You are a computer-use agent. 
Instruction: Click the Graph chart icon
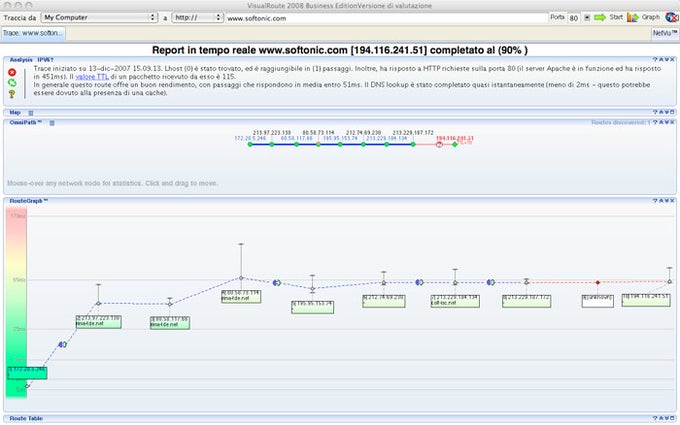(x=633, y=17)
